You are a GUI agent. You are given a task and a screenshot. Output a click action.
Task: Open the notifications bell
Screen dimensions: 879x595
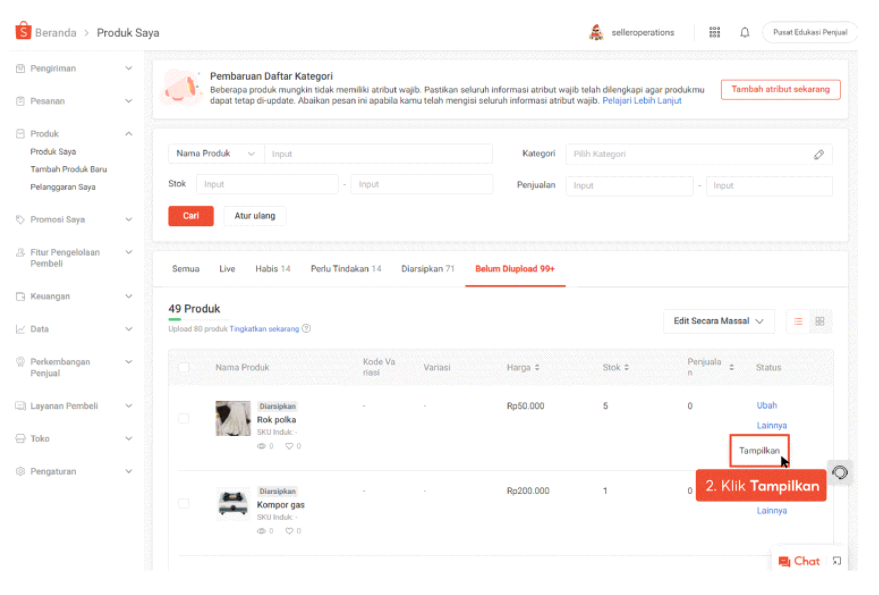click(x=744, y=33)
